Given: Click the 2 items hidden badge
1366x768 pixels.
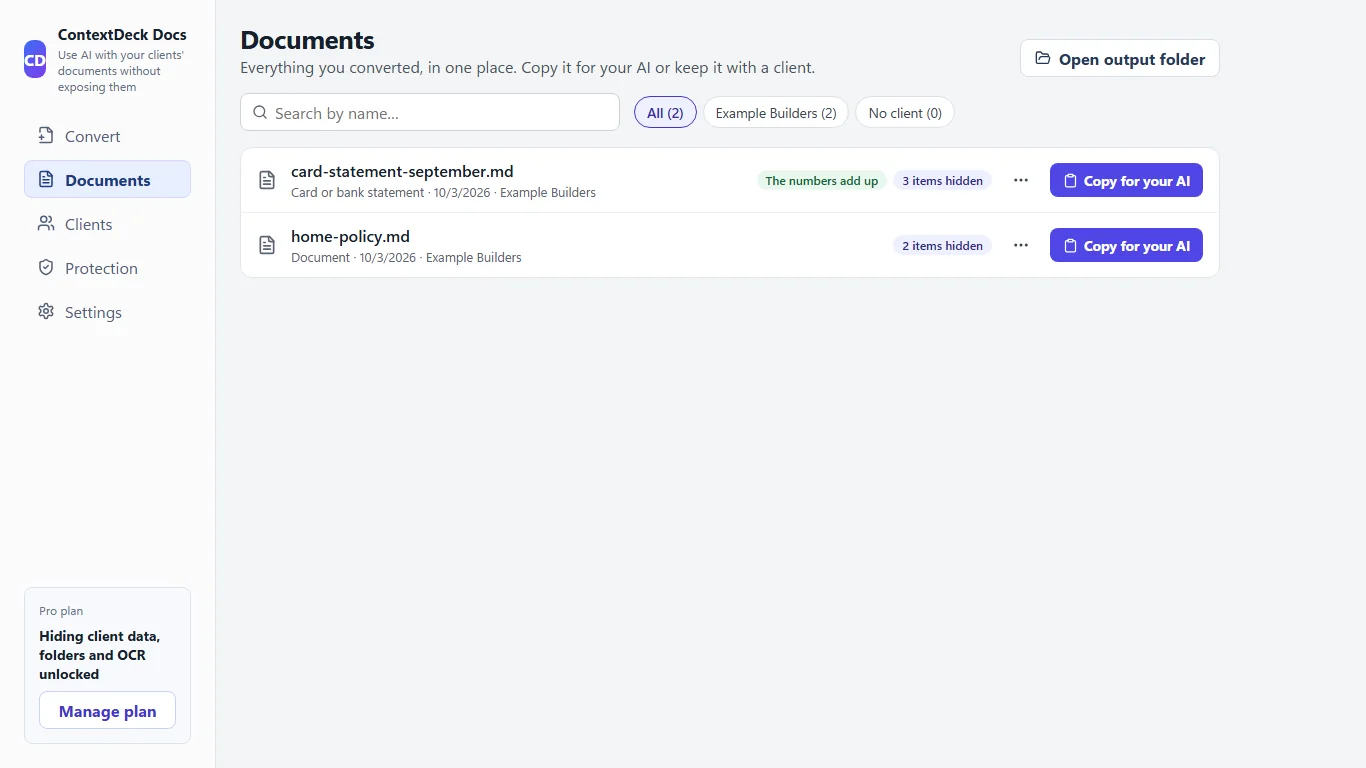Looking at the screenshot, I should point(942,246).
